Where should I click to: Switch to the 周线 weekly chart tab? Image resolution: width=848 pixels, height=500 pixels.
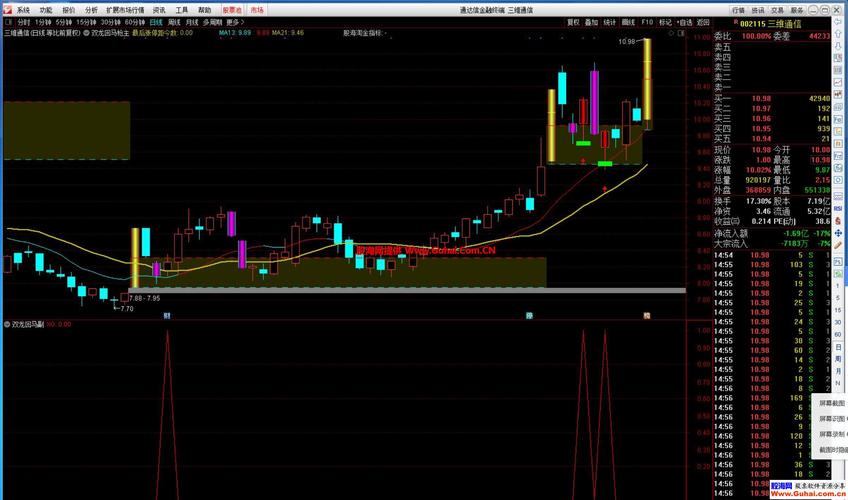click(174, 22)
